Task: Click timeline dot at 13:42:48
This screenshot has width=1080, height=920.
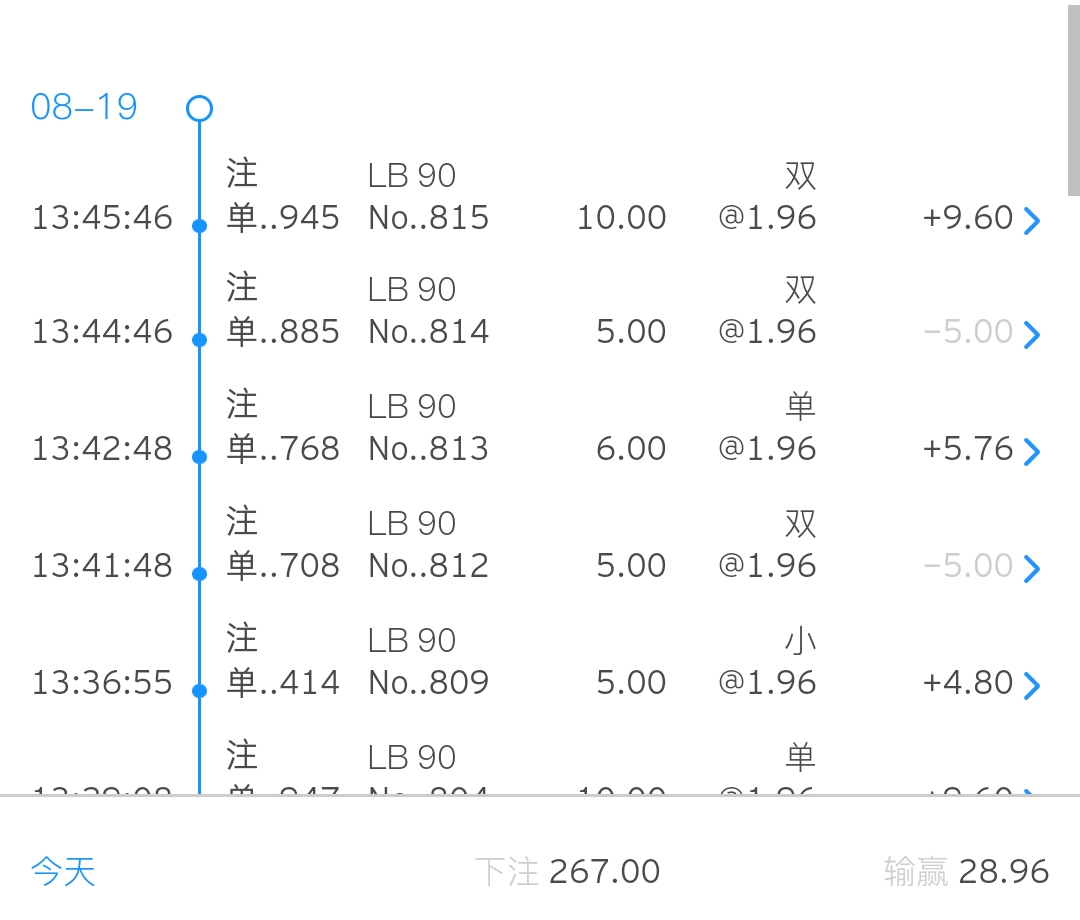Action: tap(199, 457)
